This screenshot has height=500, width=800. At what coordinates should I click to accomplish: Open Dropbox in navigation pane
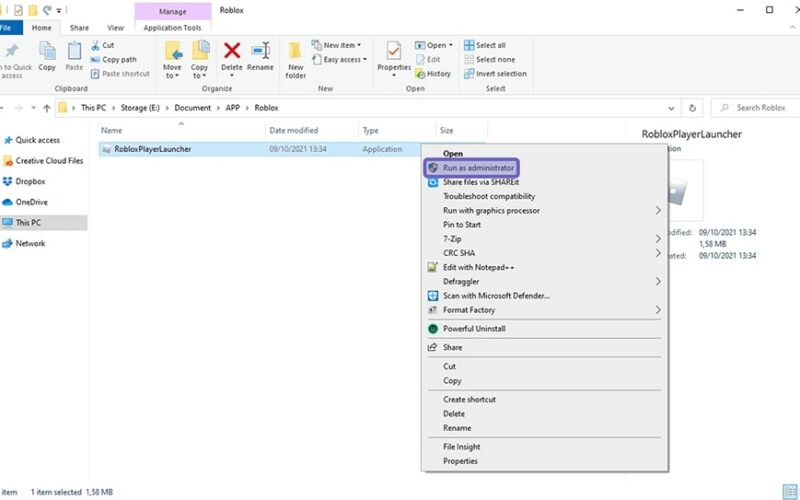click(x=24, y=182)
